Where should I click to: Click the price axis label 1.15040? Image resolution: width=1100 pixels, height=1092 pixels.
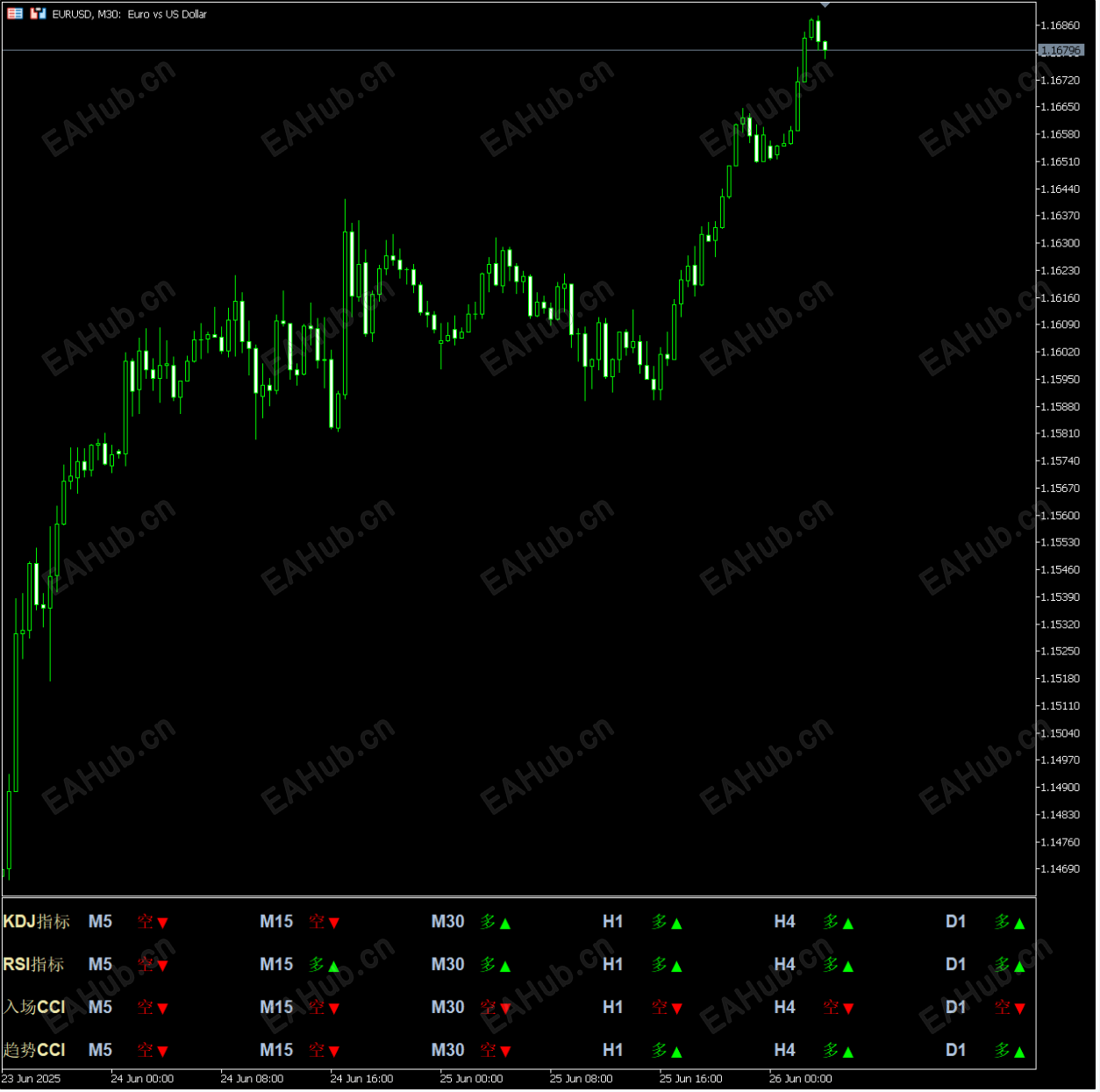pyautogui.click(x=1060, y=733)
